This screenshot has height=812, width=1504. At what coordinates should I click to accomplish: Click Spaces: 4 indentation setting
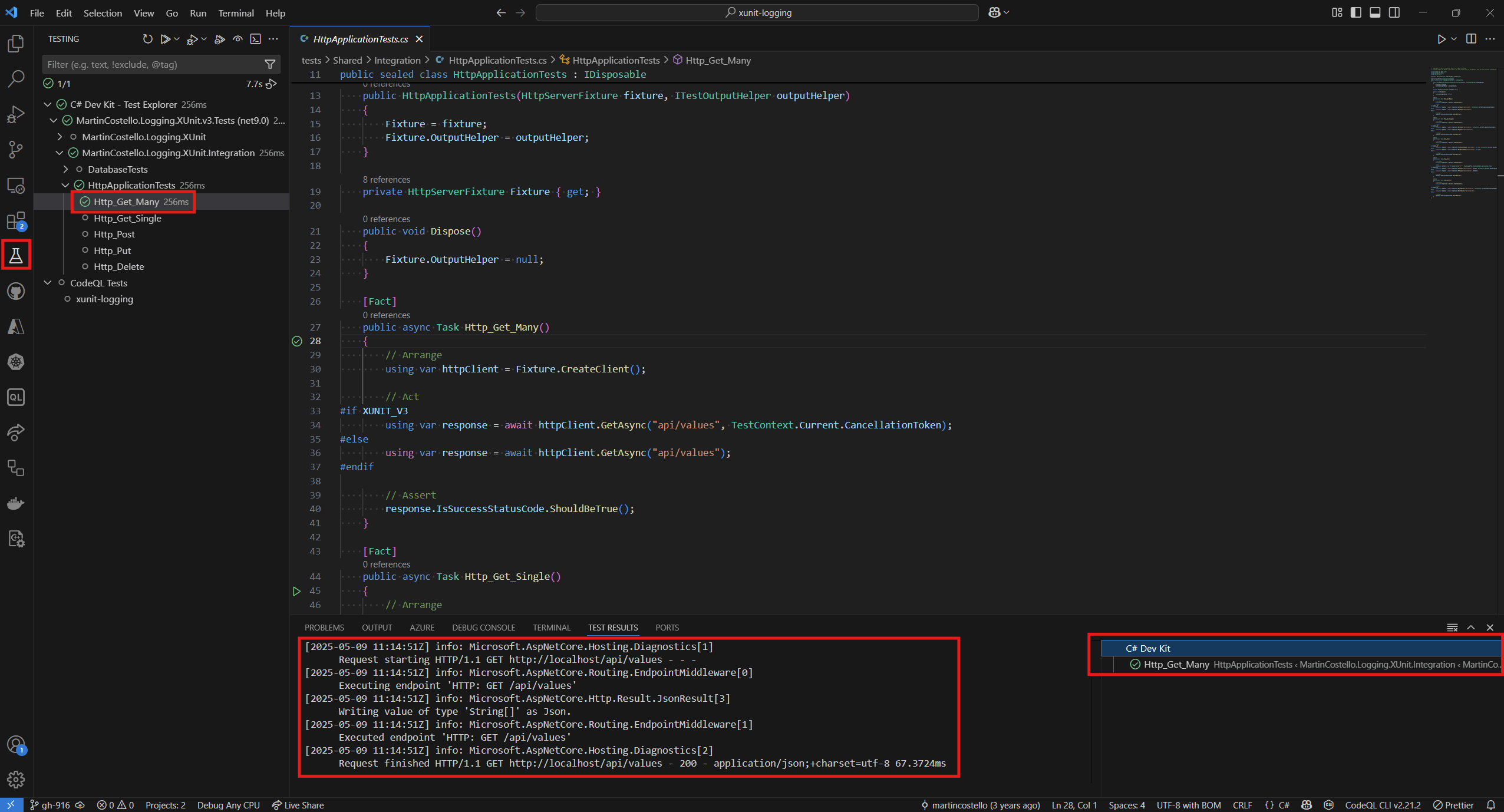pos(1127,805)
